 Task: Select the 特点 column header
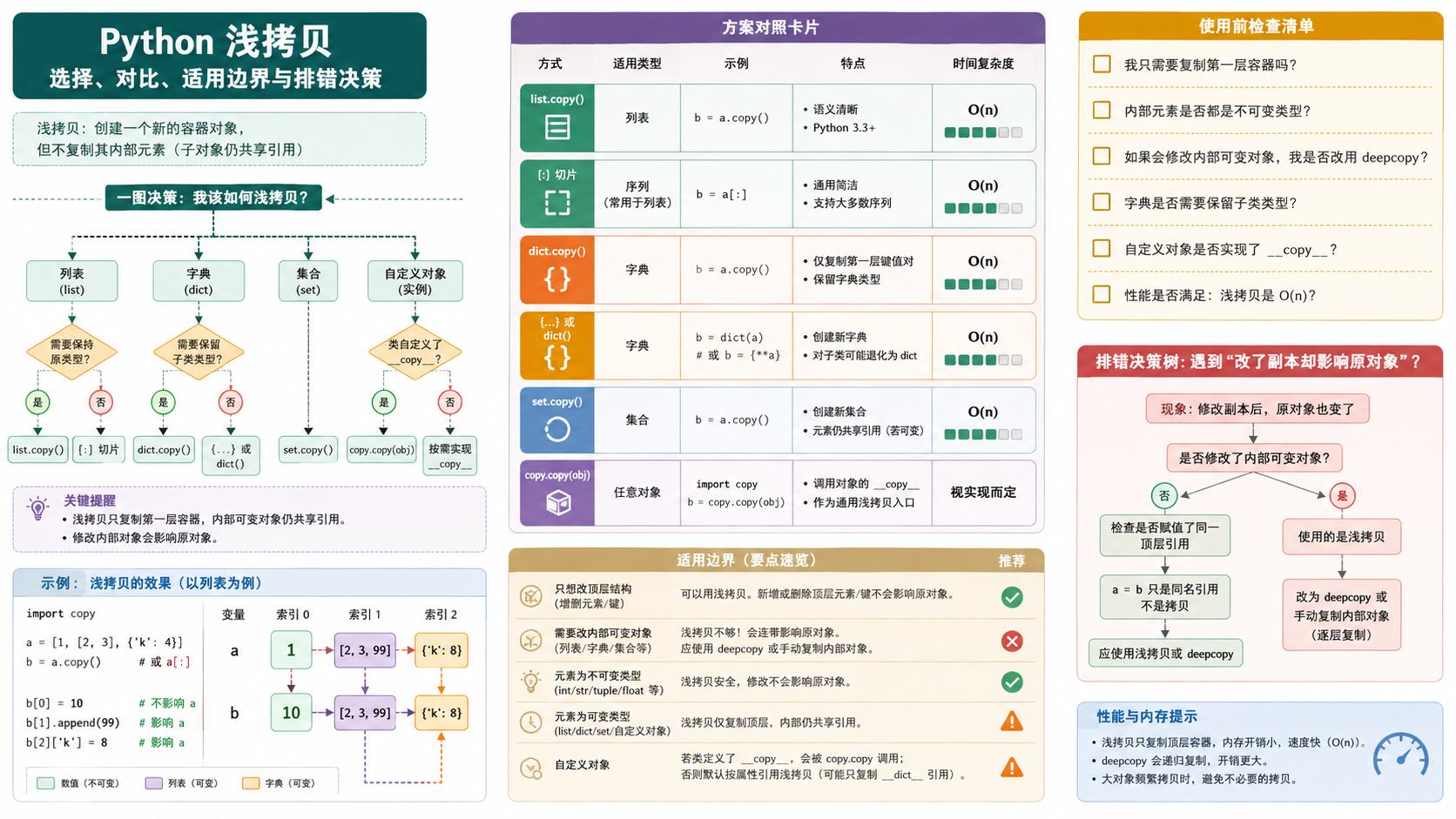[x=853, y=64]
